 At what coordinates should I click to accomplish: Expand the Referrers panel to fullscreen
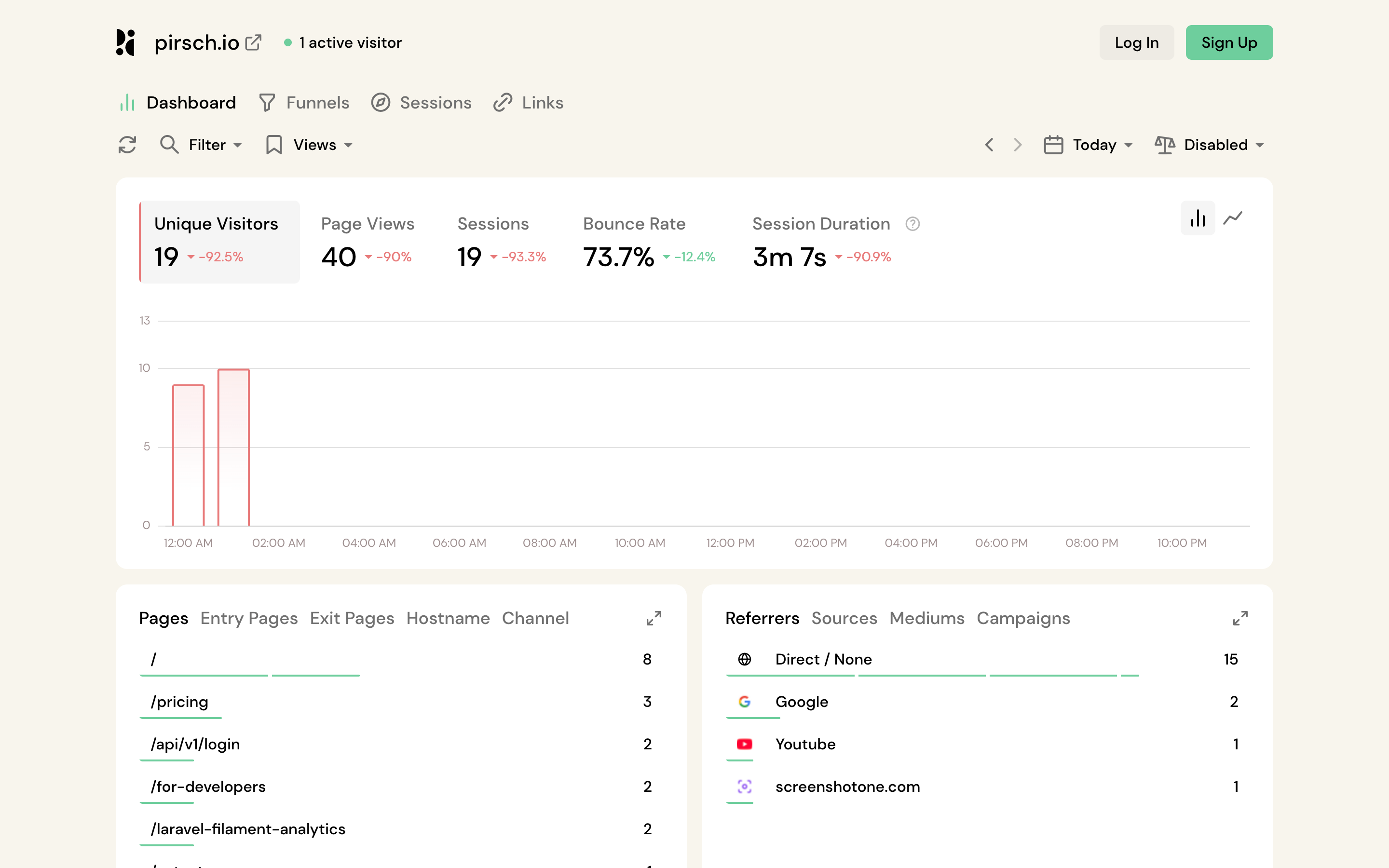point(1240,618)
